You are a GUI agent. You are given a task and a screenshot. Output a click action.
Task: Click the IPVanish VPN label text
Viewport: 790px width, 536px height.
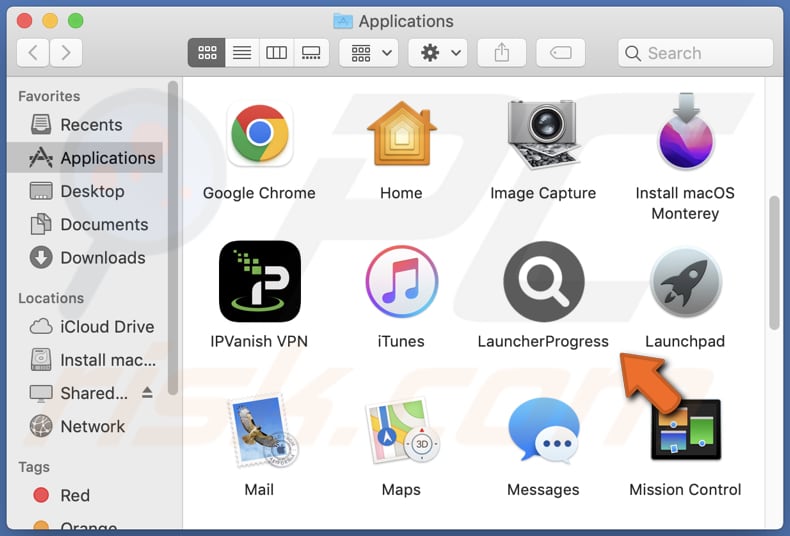pyautogui.click(x=259, y=342)
